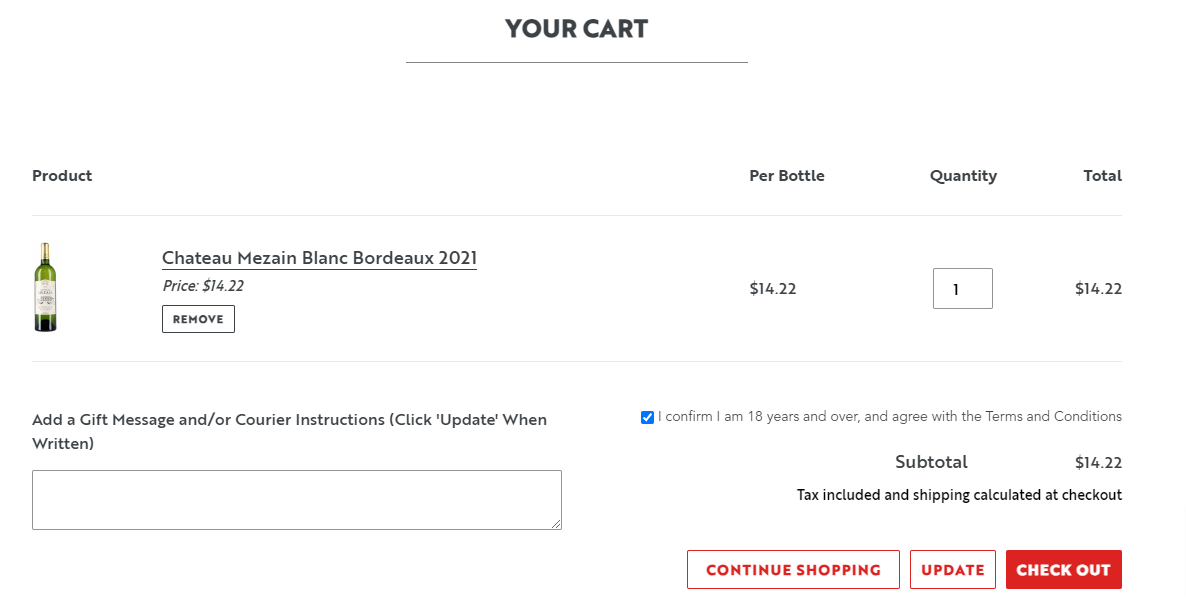Screen dimensions: 1186x613
Task: Click the tax and shipping notice text
Action: (959, 494)
